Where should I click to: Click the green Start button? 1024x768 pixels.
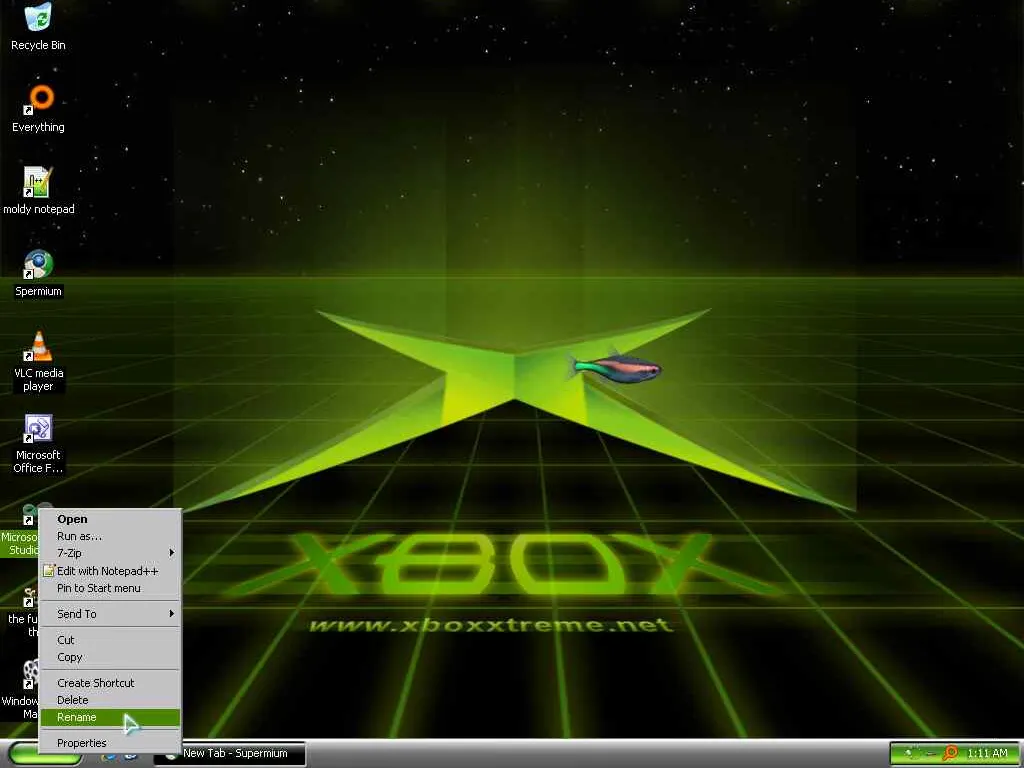[x=44, y=757]
